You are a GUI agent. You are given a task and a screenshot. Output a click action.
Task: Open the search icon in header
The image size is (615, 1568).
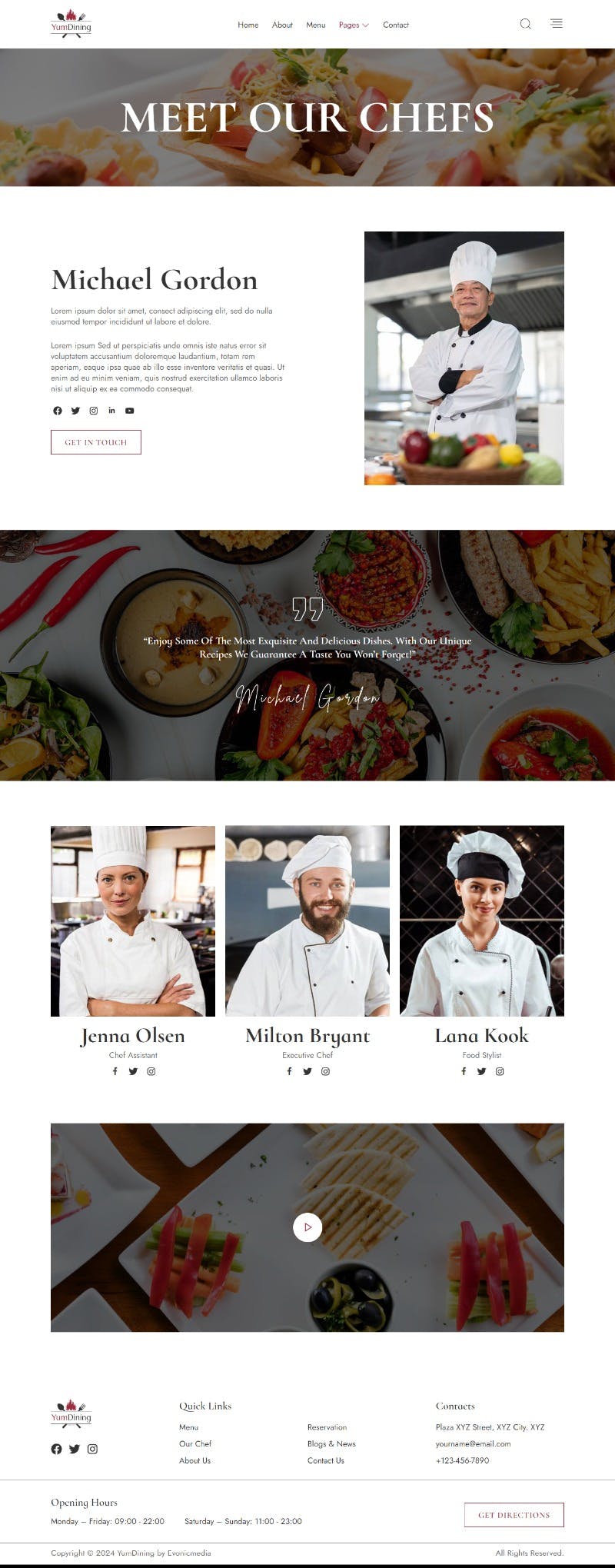pyautogui.click(x=525, y=24)
